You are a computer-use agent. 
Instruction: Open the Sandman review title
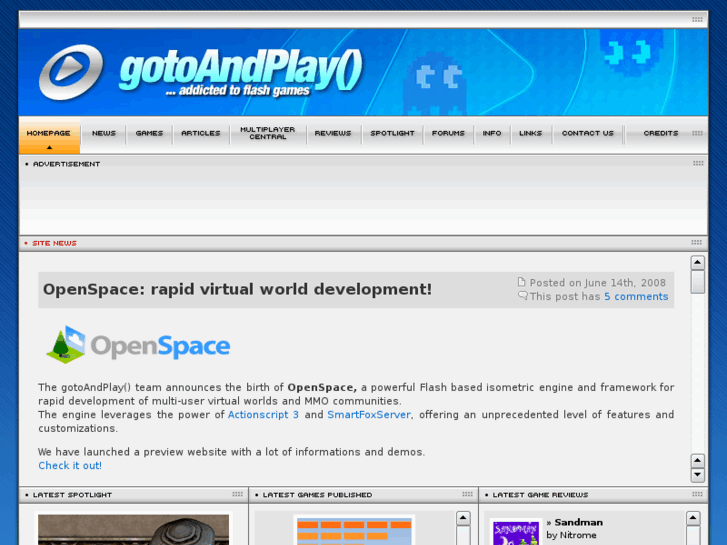[x=579, y=522]
